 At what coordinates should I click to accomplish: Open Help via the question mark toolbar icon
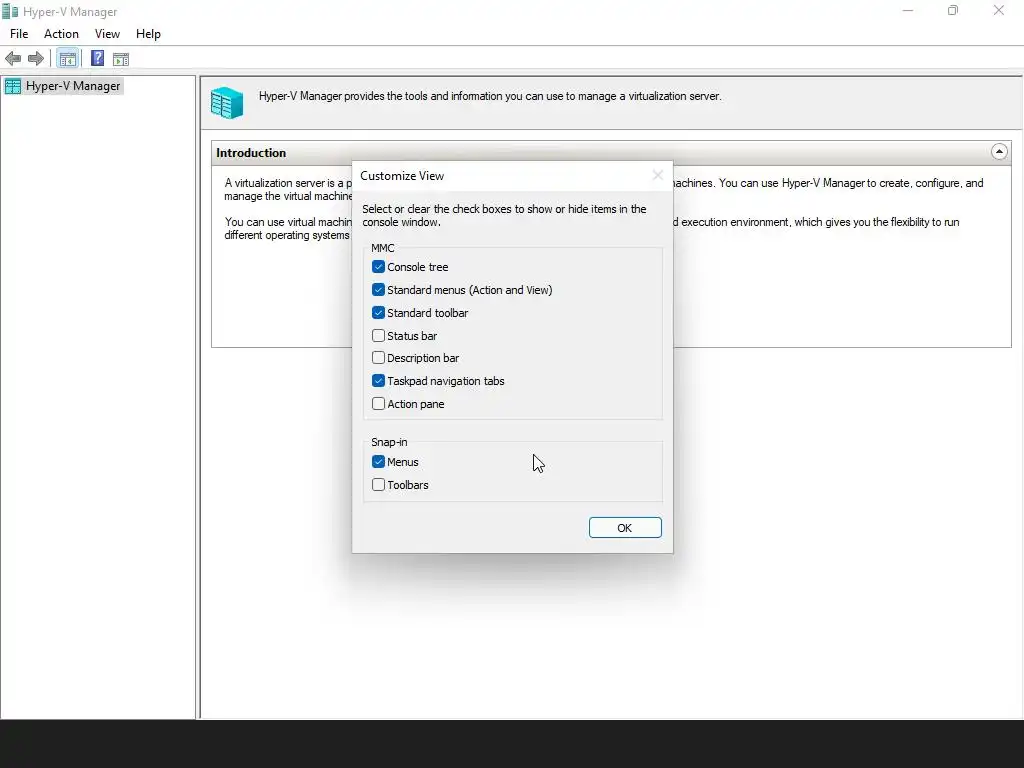click(97, 59)
